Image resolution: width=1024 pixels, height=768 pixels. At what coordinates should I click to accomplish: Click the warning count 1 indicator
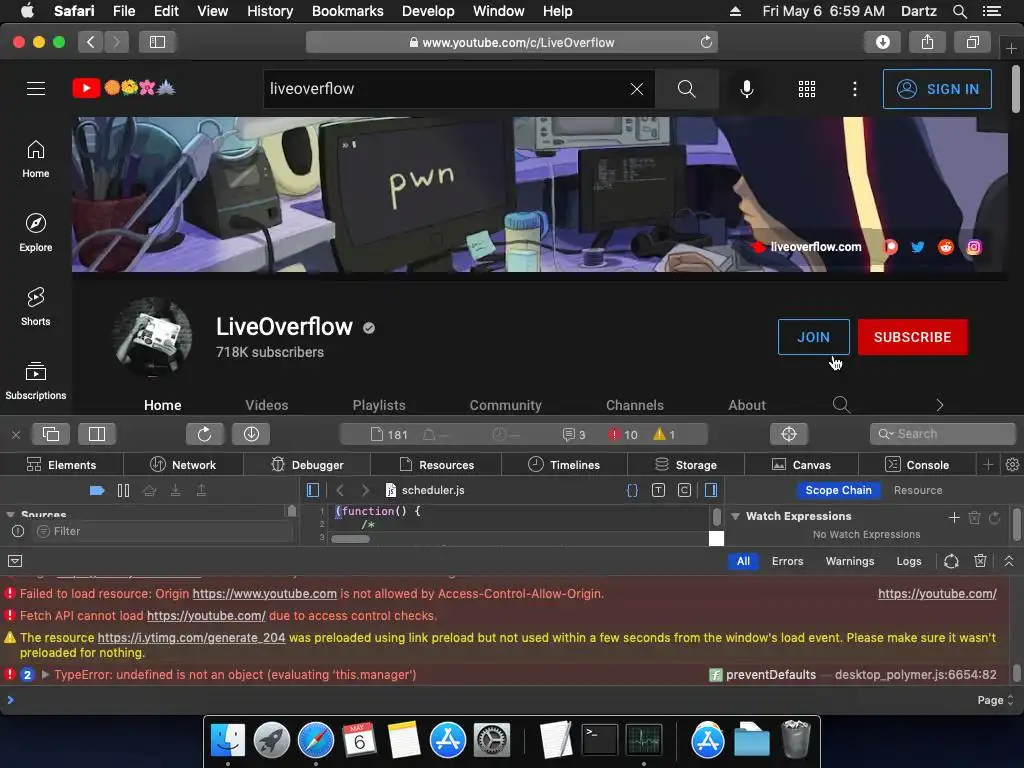point(664,434)
